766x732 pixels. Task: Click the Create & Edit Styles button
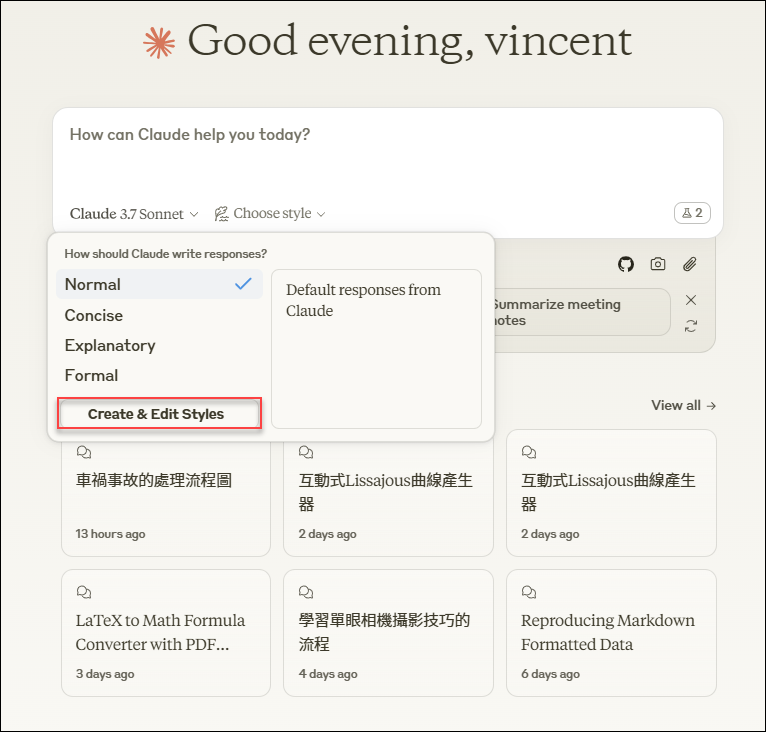[x=159, y=414]
